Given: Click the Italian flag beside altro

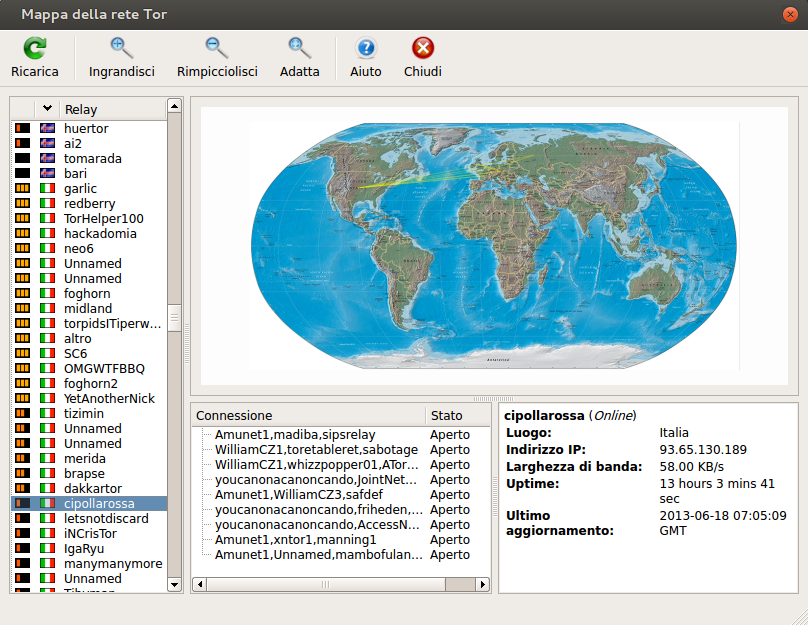Looking at the screenshot, I should coord(47,338).
